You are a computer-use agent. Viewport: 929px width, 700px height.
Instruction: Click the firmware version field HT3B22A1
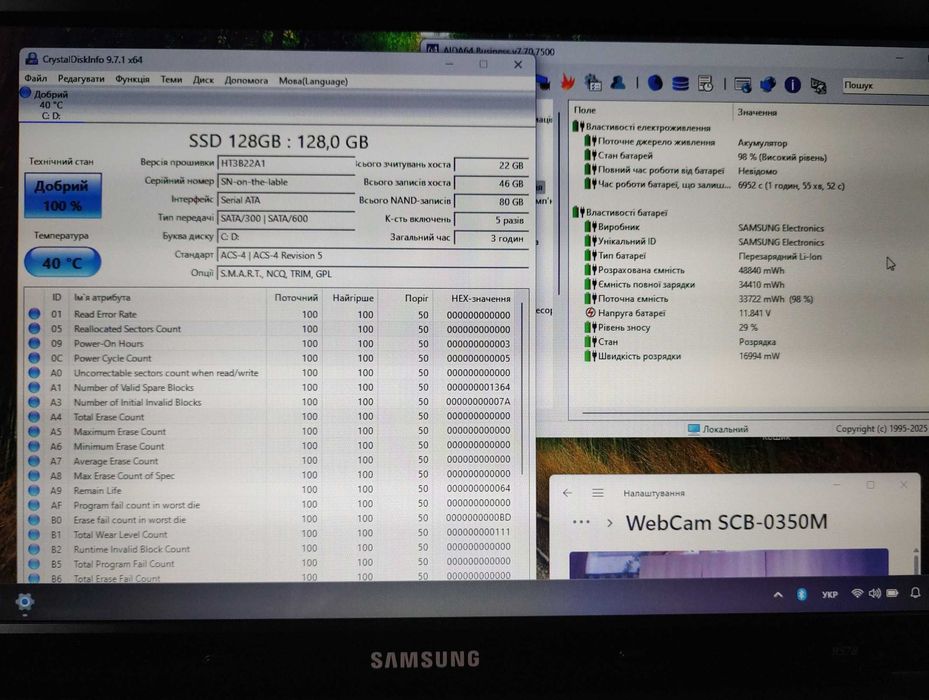point(286,164)
